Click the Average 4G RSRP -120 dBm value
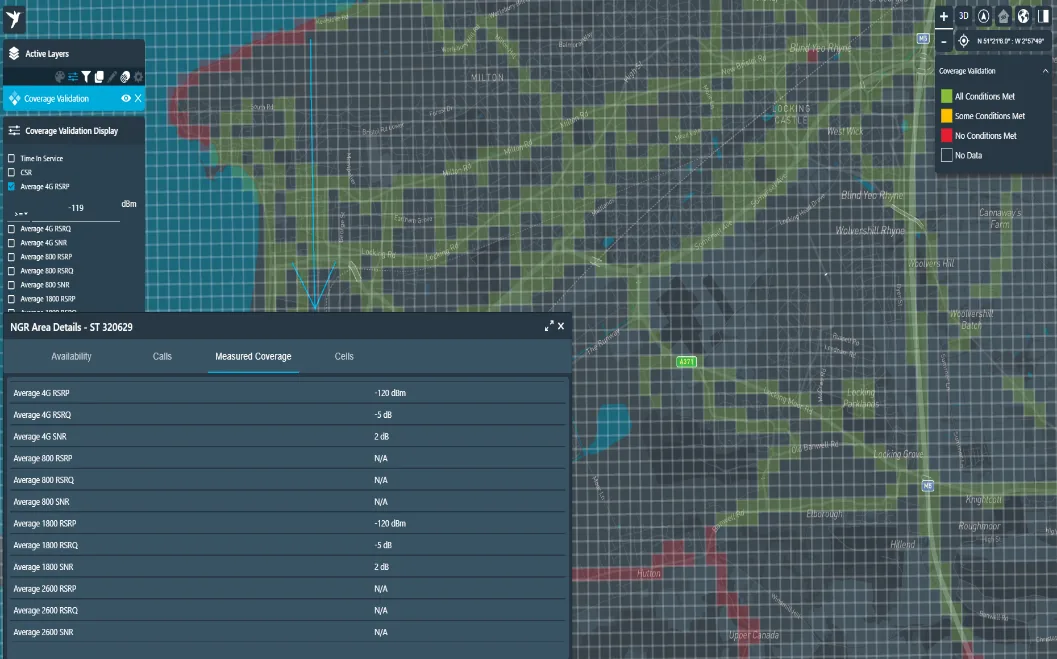Image resolution: width=1057 pixels, height=659 pixels. (390, 393)
